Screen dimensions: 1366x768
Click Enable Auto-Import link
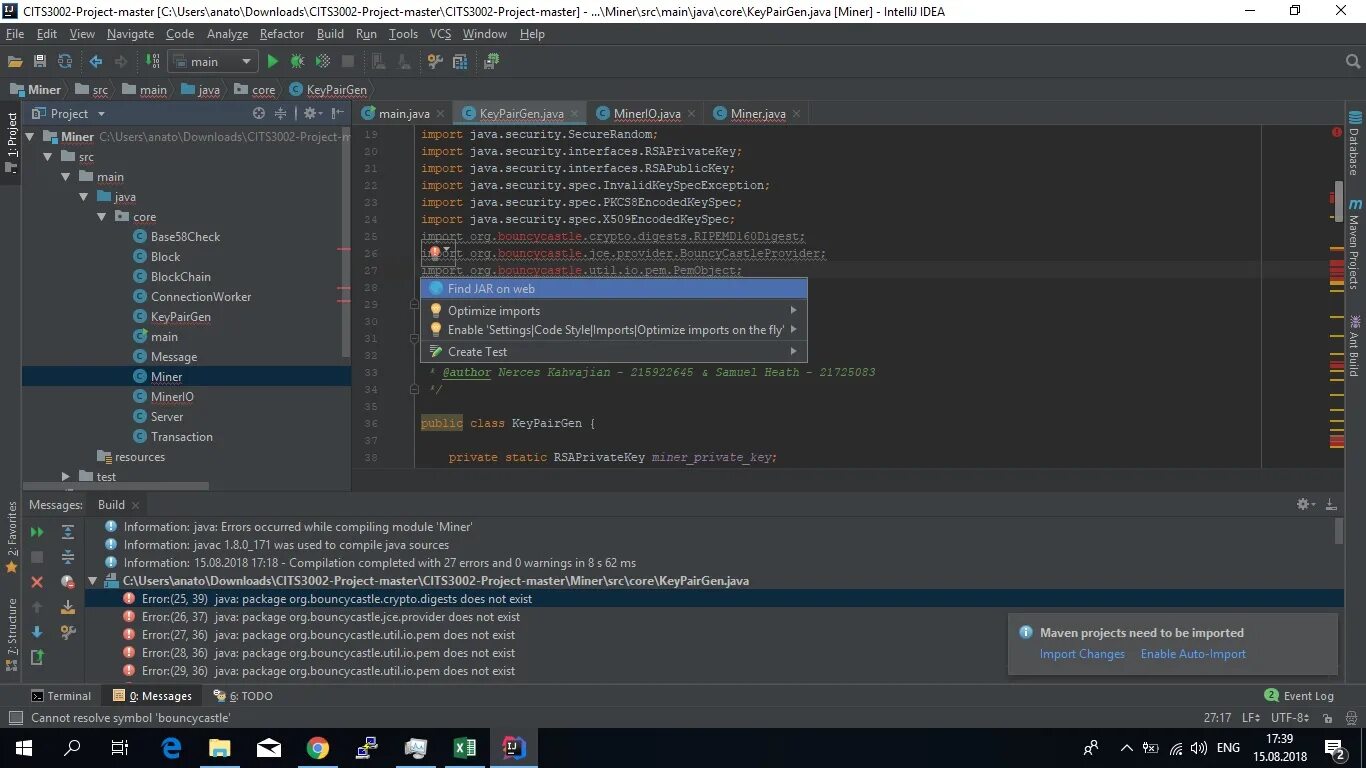[x=1193, y=654]
